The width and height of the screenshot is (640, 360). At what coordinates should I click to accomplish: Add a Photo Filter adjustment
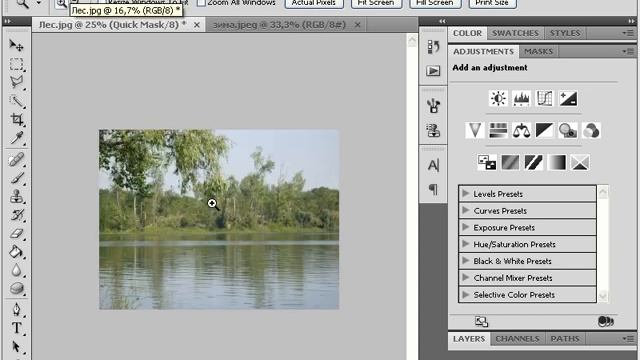[568, 131]
